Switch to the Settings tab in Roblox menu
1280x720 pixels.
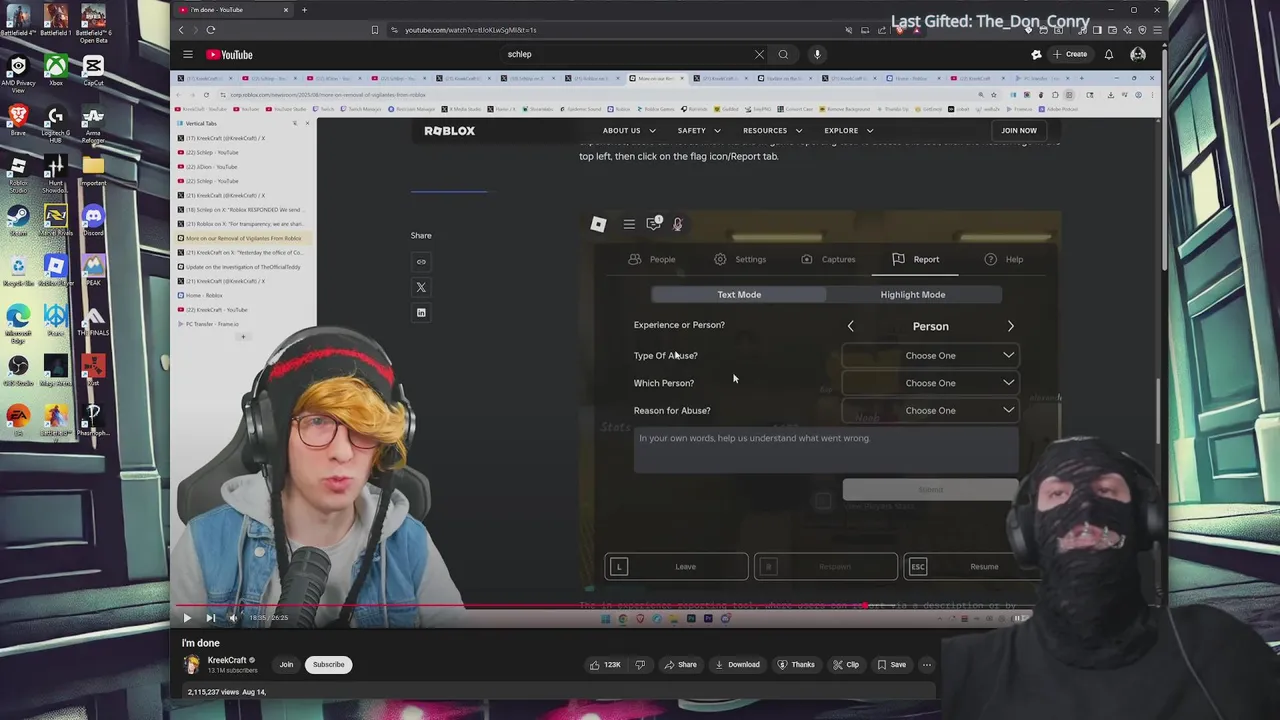pyautogui.click(x=740, y=259)
